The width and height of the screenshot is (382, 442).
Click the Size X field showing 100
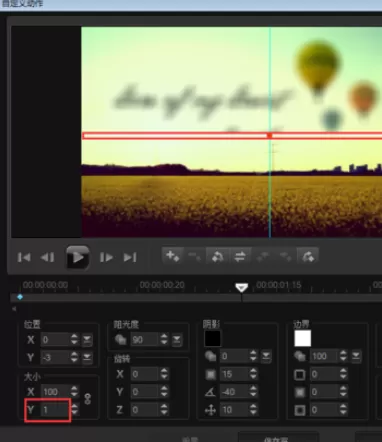[55, 392]
